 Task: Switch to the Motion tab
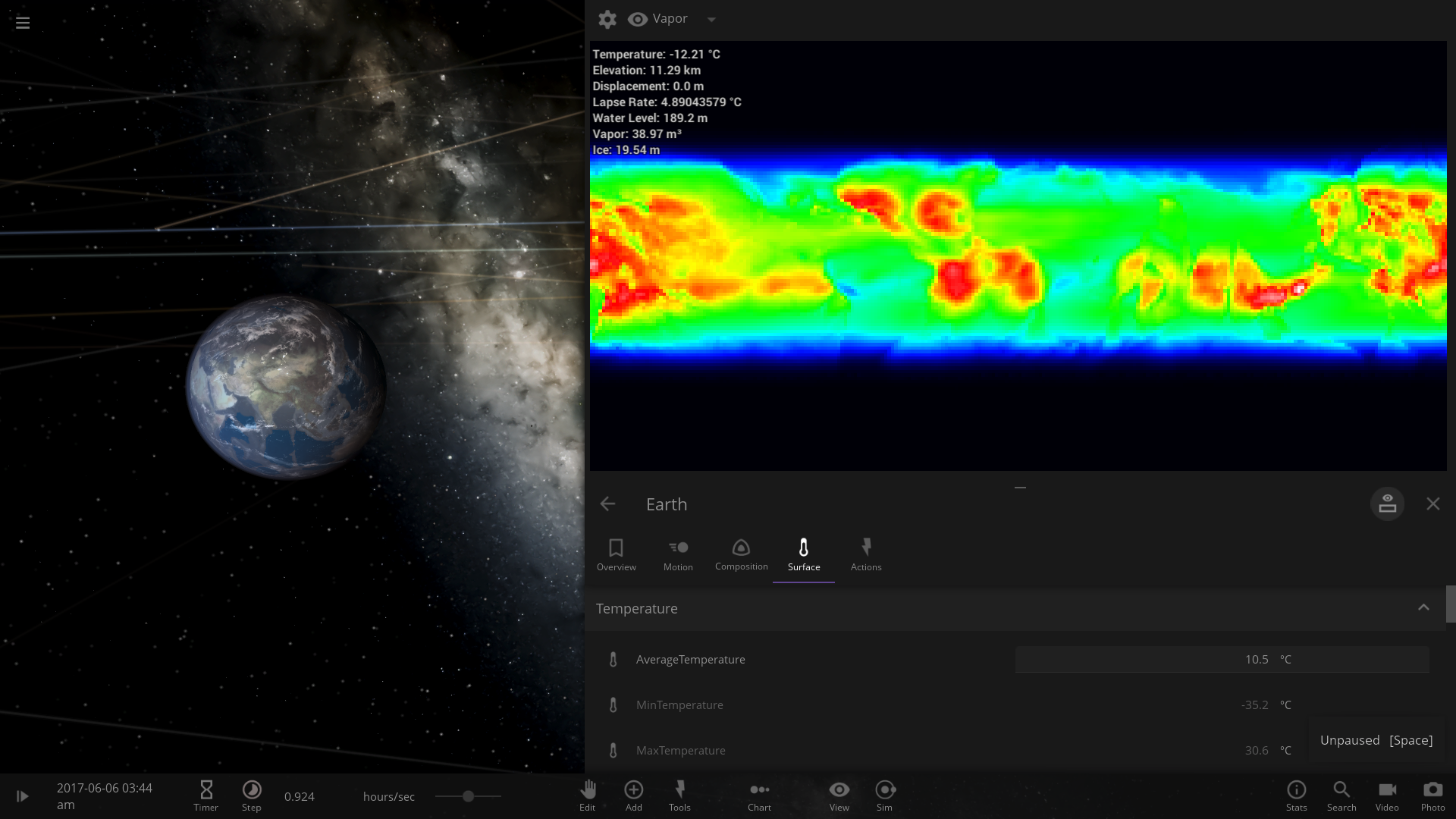coord(678,555)
